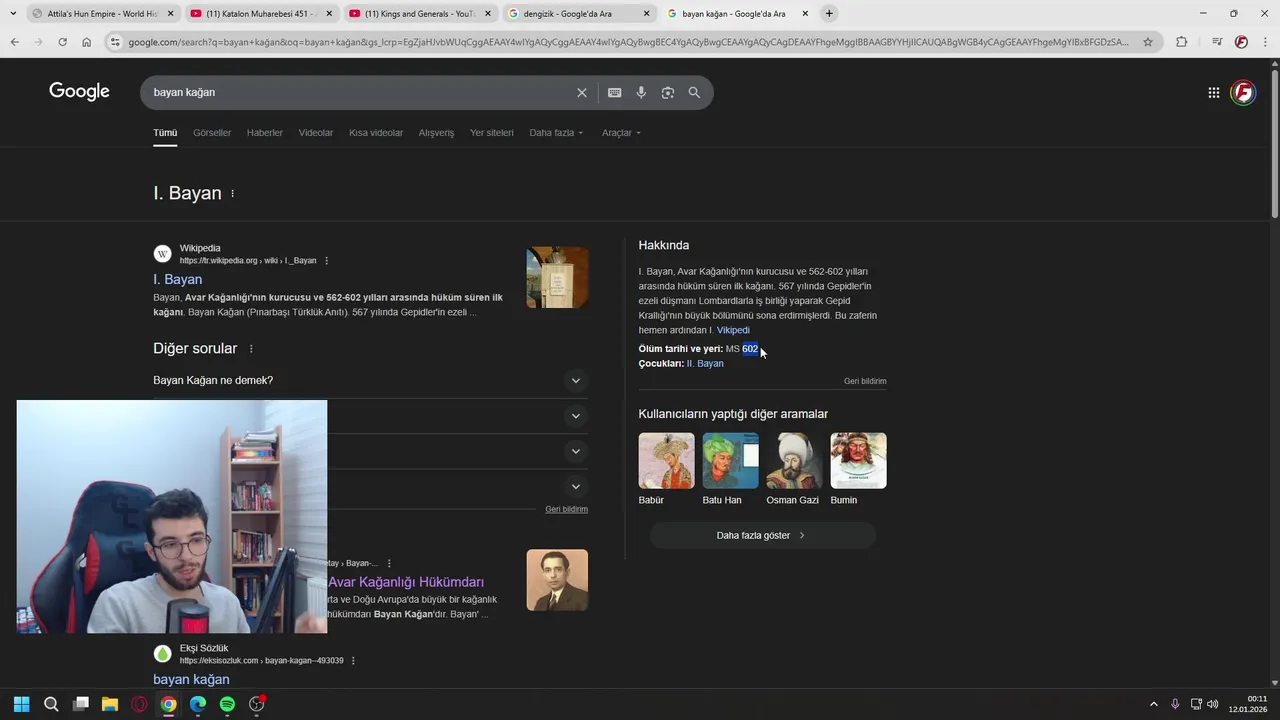Clear the search box with X icon
1280x720 pixels.
(582, 92)
